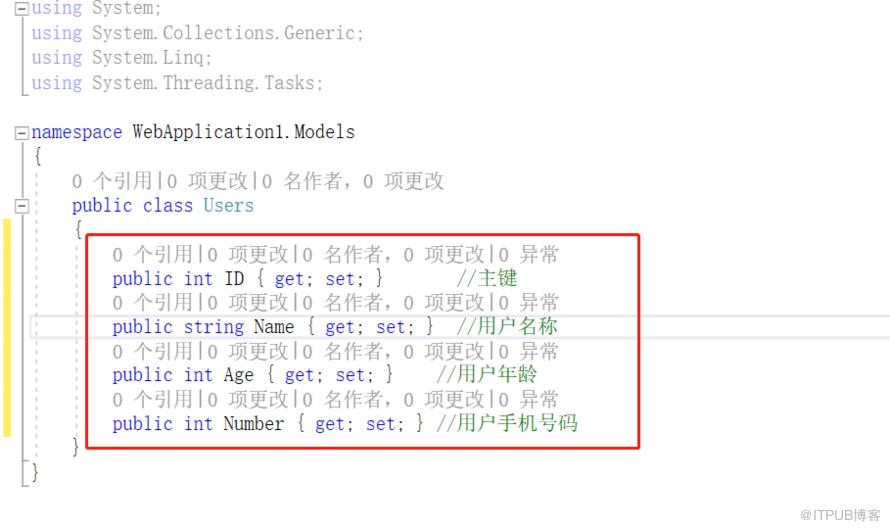Image resolution: width=890 pixels, height=530 pixels.
Task: Place cursor on 'WebApplication1.Models' namespace name
Action: coord(244,132)
